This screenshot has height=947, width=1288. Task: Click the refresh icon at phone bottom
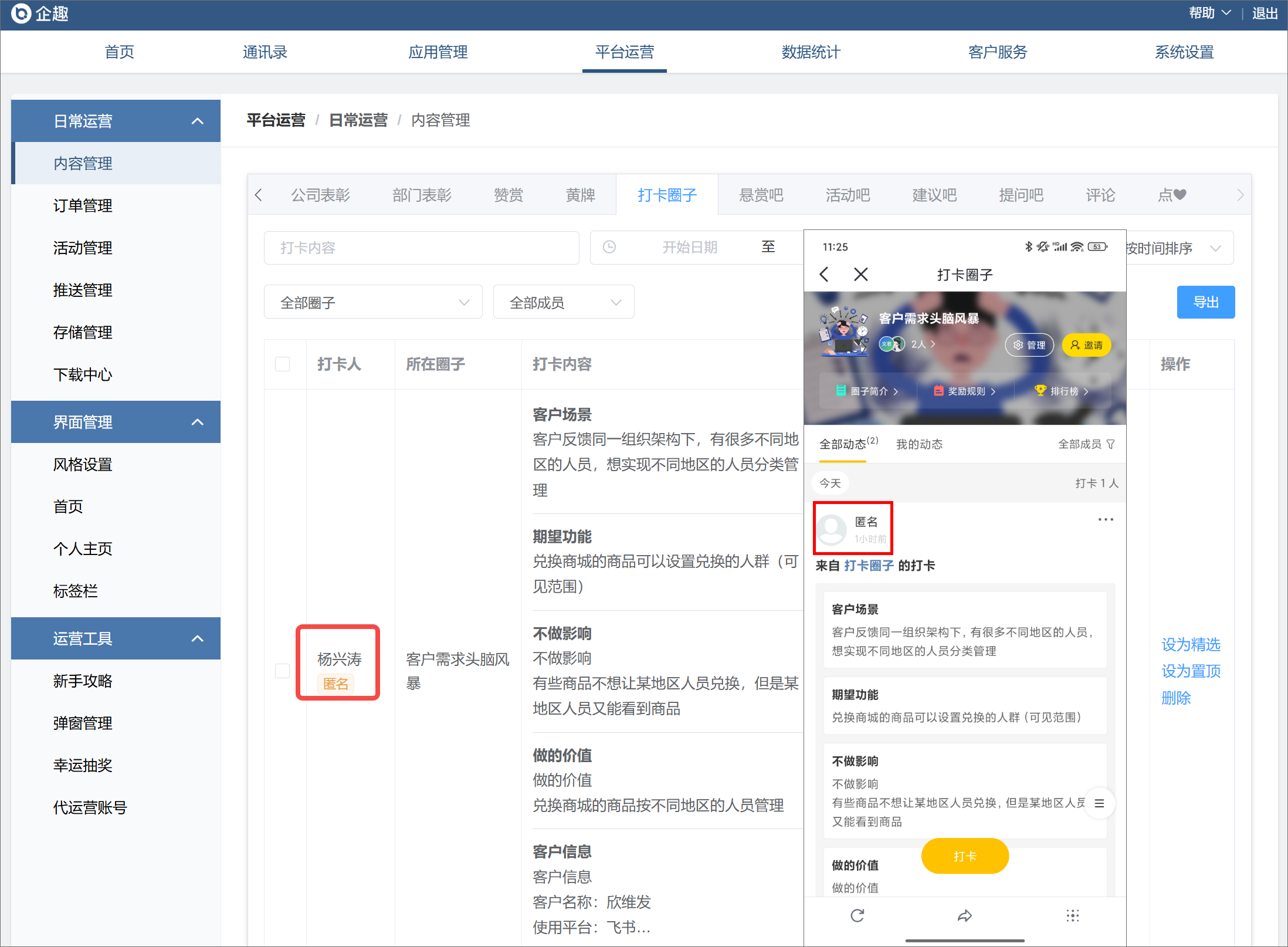[x=857, y=915]
